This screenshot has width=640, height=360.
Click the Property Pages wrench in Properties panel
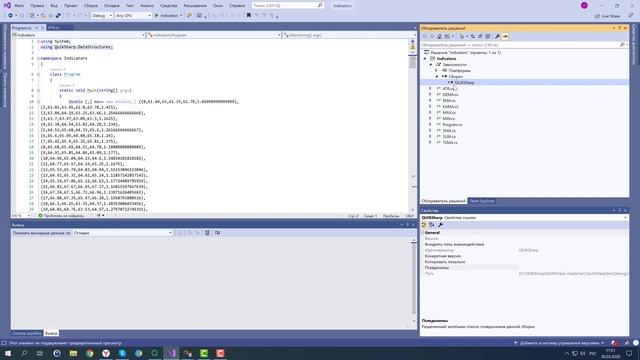coord(440,225)
